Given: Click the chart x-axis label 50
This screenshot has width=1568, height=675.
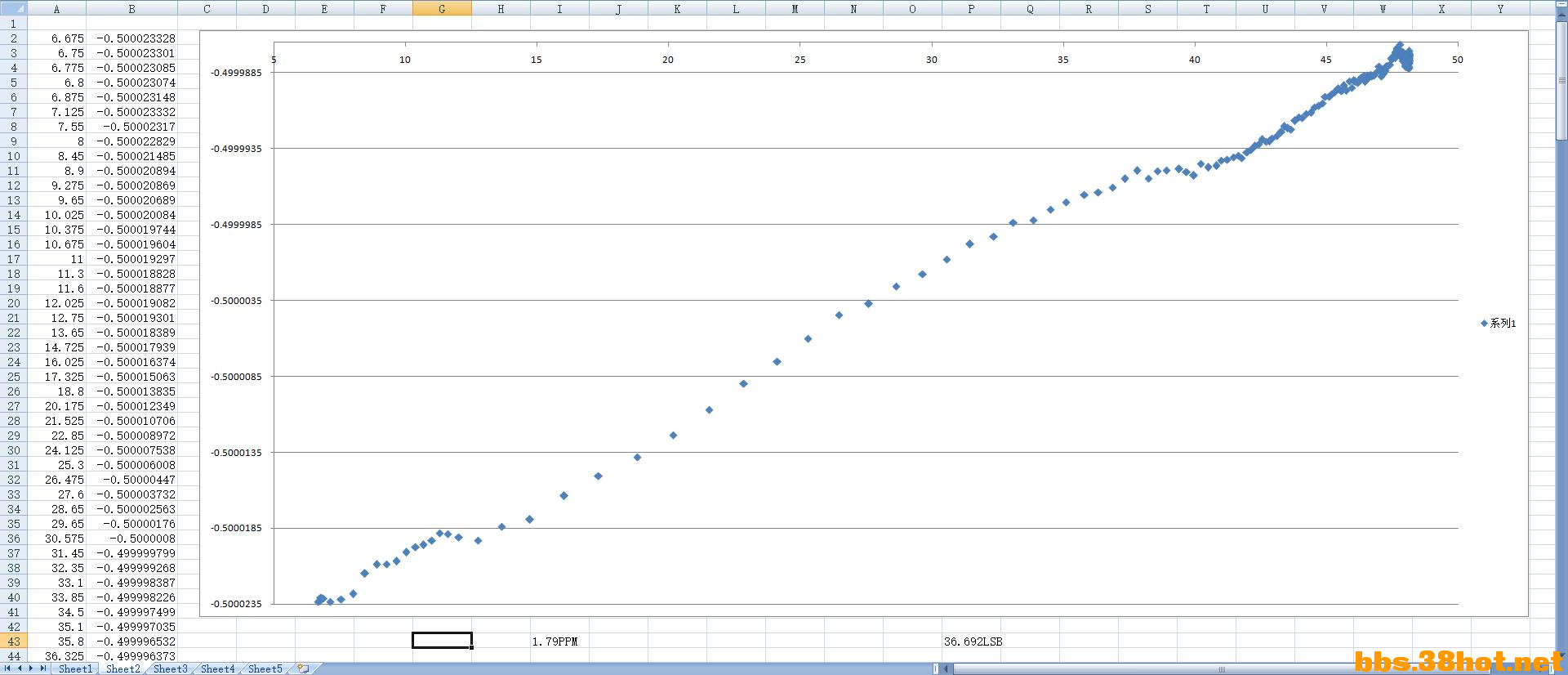Looking at the screenshot, I should pos(1458,60).
